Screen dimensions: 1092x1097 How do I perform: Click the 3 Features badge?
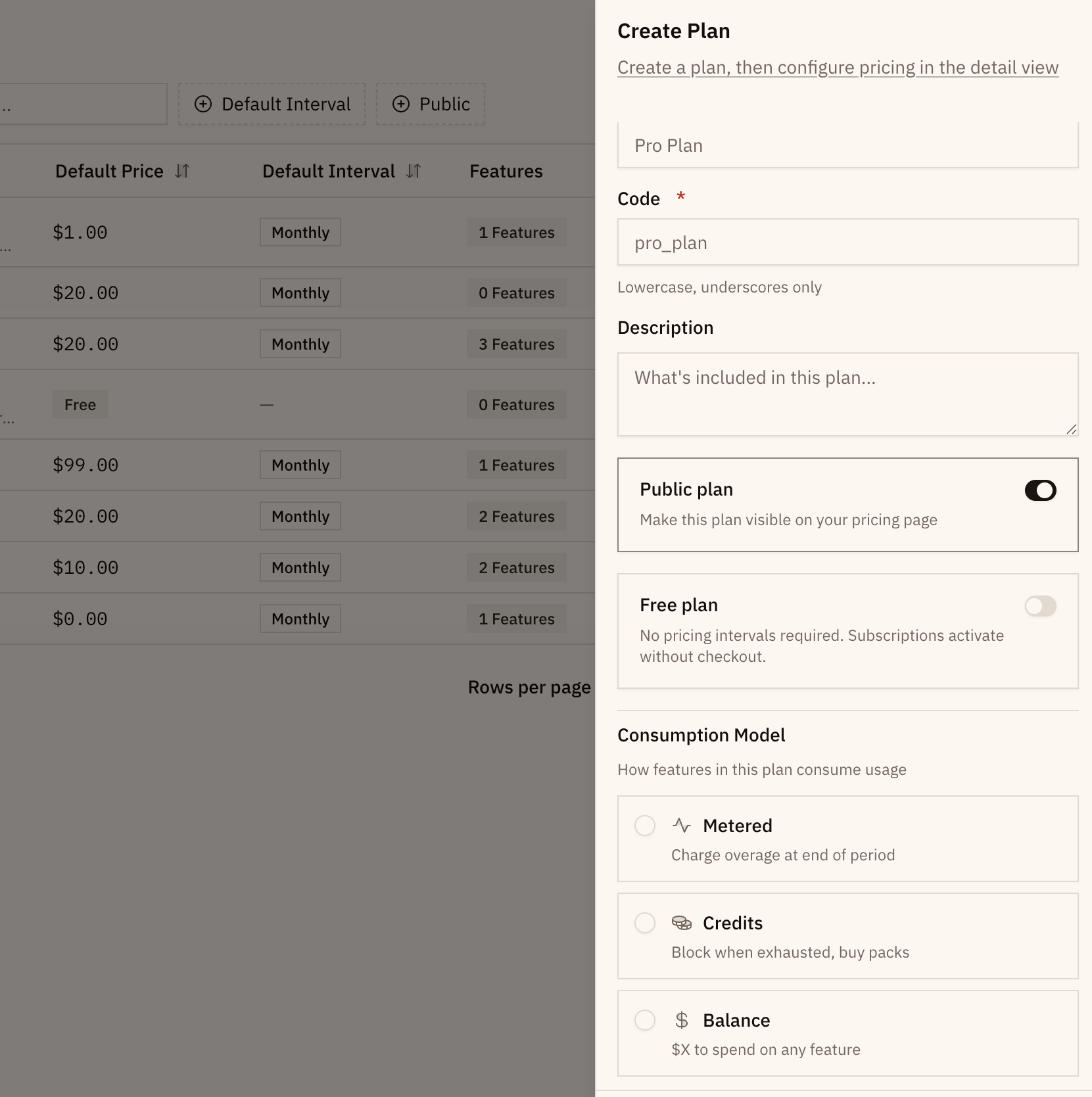[516, 344]
